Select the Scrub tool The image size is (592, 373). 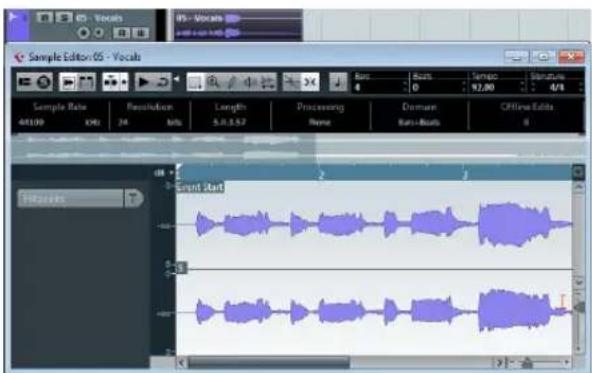point(267,82)
